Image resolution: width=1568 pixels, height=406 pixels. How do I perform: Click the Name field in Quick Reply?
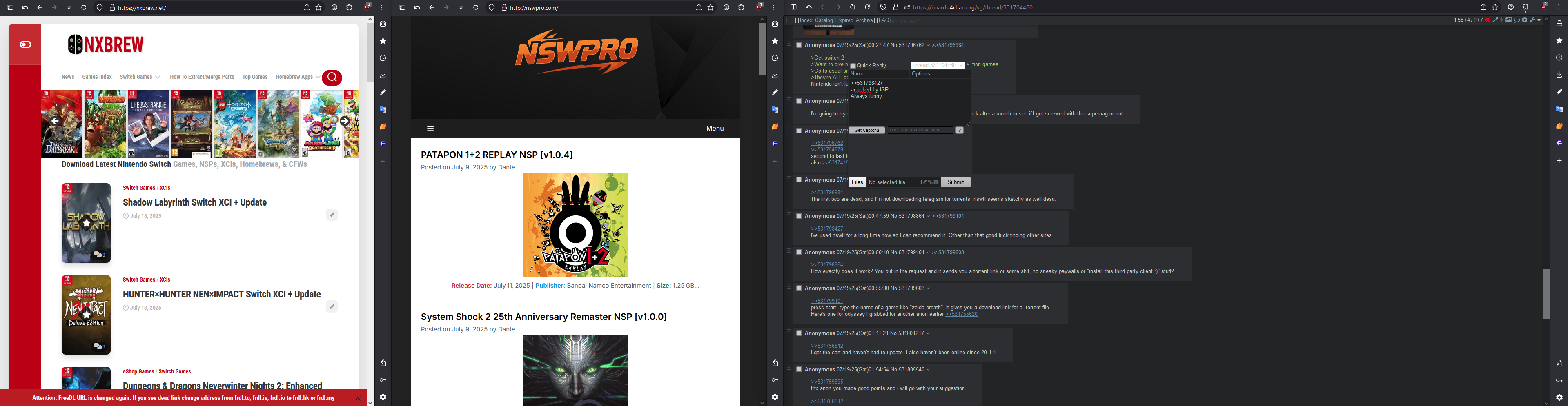(879, 74)
